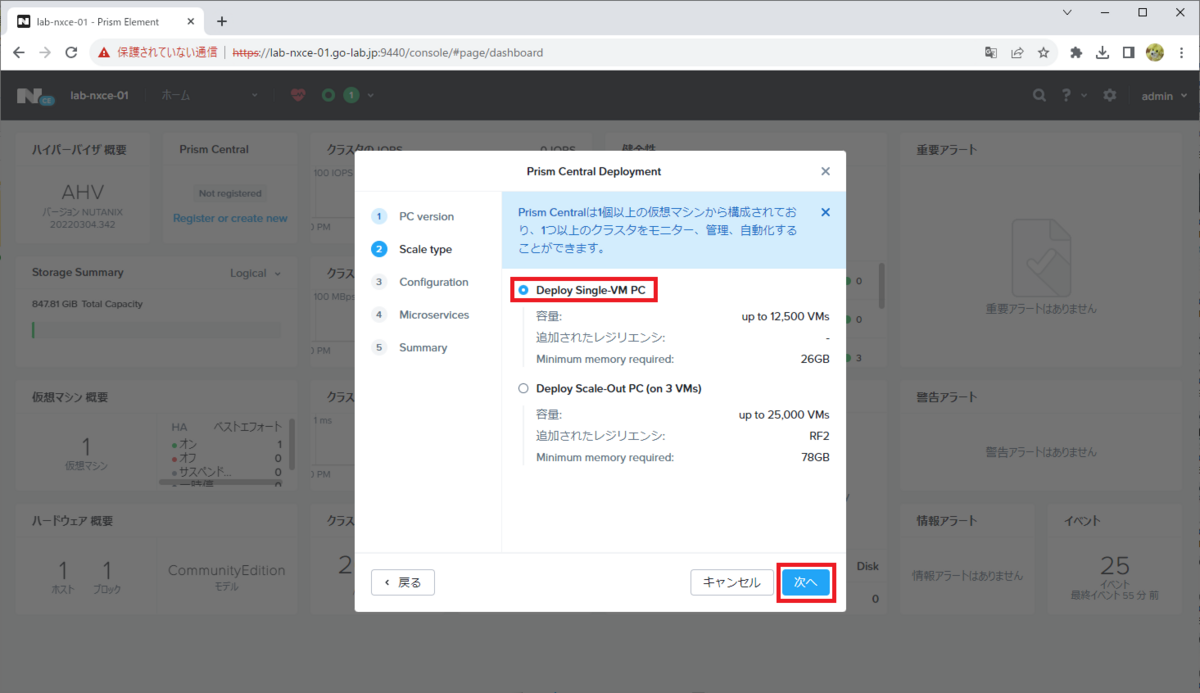Go to Microservices wizard step
Screen dimensions: 1200x693
tap(420, 314)
